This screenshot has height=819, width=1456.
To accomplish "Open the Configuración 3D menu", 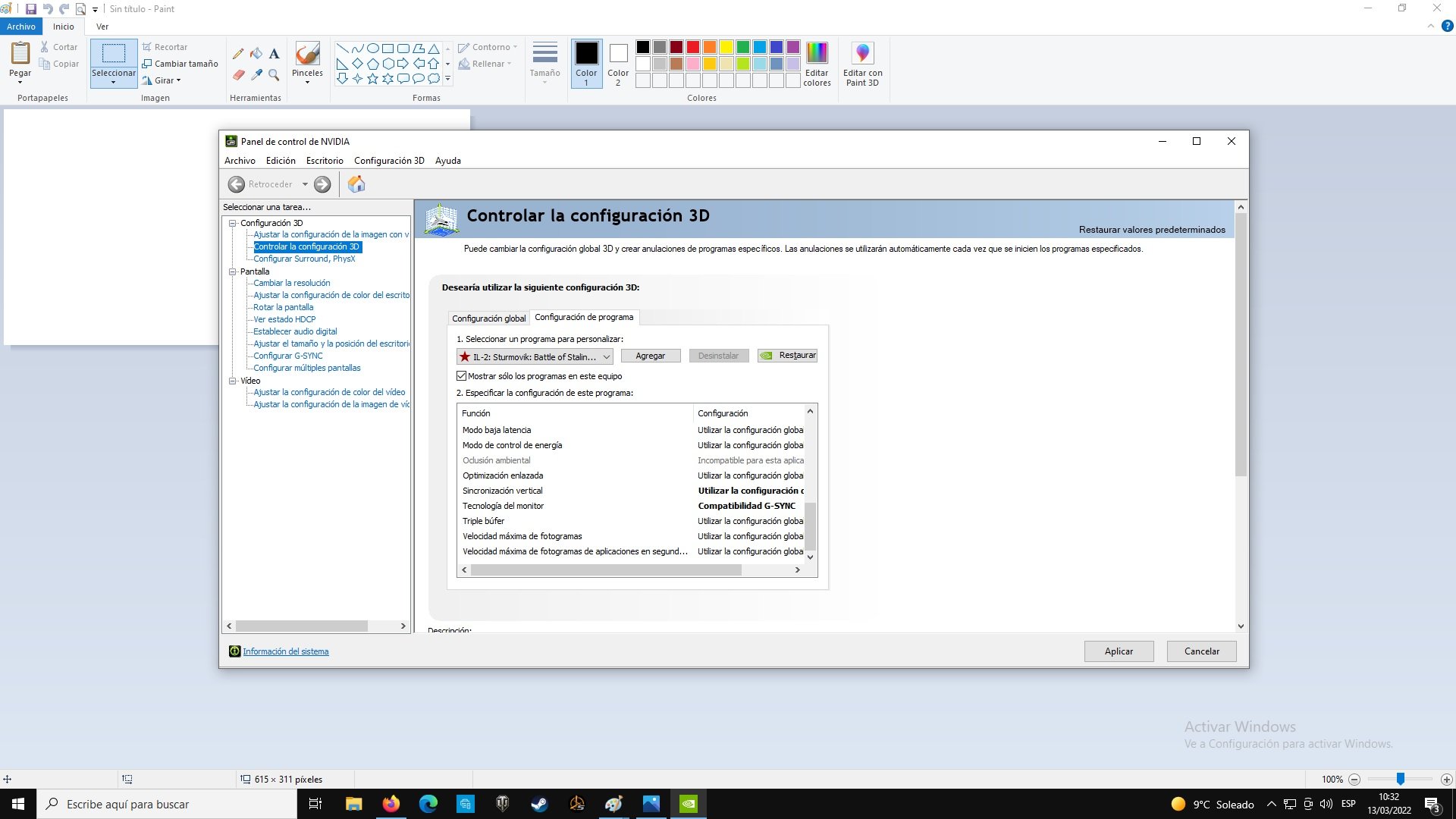I will [x=389, y=161].
